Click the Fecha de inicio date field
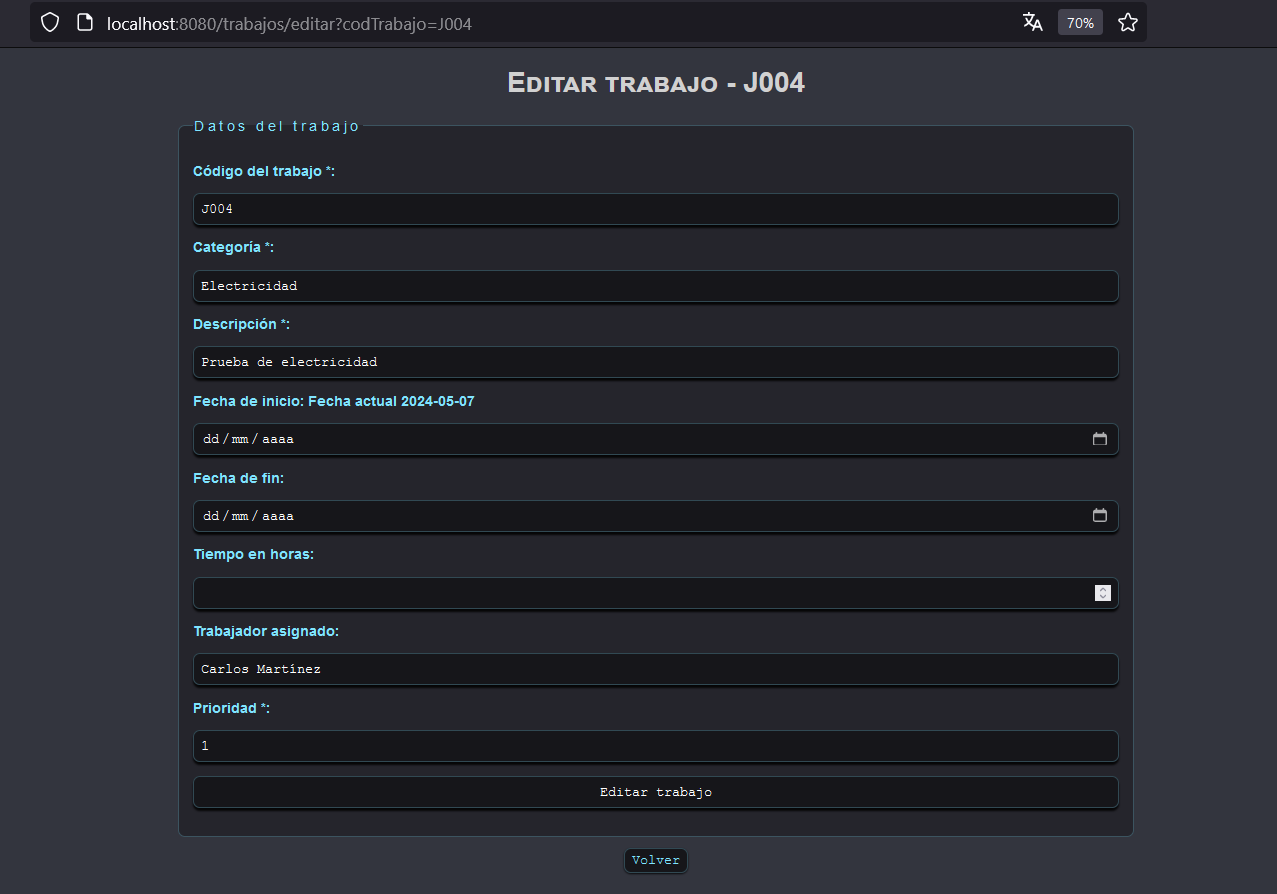Image resolution: width=1277 pixels, height=894 pixels. point(655,439)
